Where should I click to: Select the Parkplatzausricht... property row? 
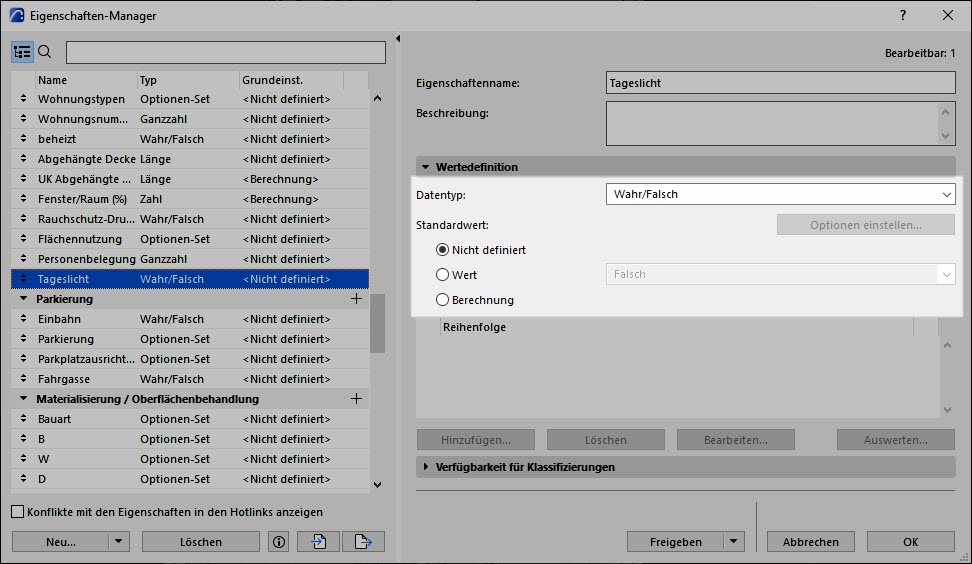point(190,359)
